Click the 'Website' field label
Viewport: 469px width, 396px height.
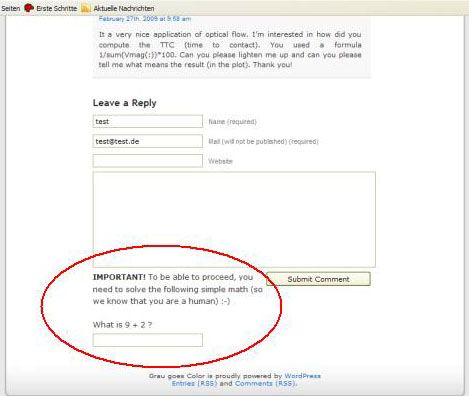coord(220,161)
